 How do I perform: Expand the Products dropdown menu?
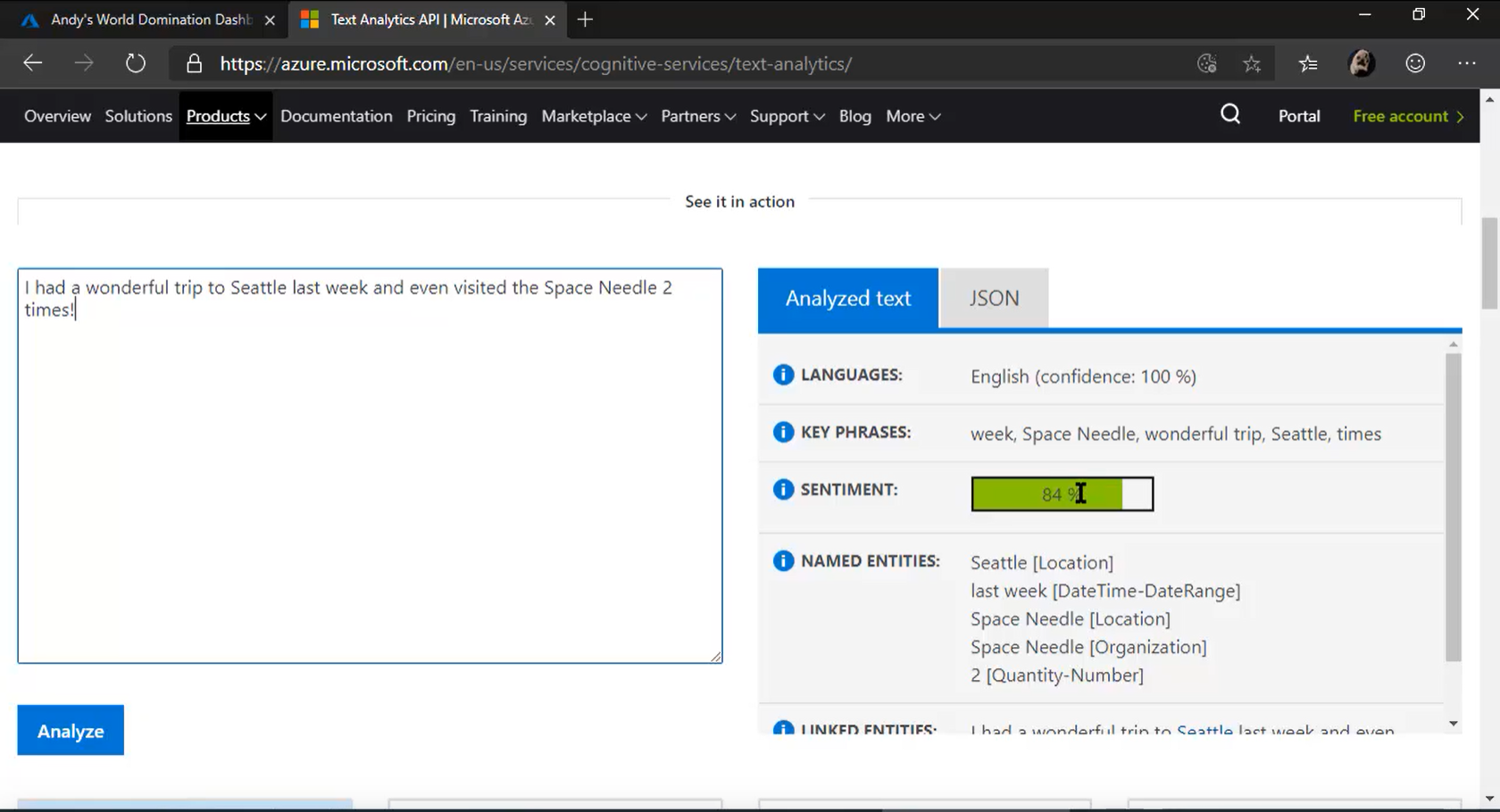click(x=226, y=116)
